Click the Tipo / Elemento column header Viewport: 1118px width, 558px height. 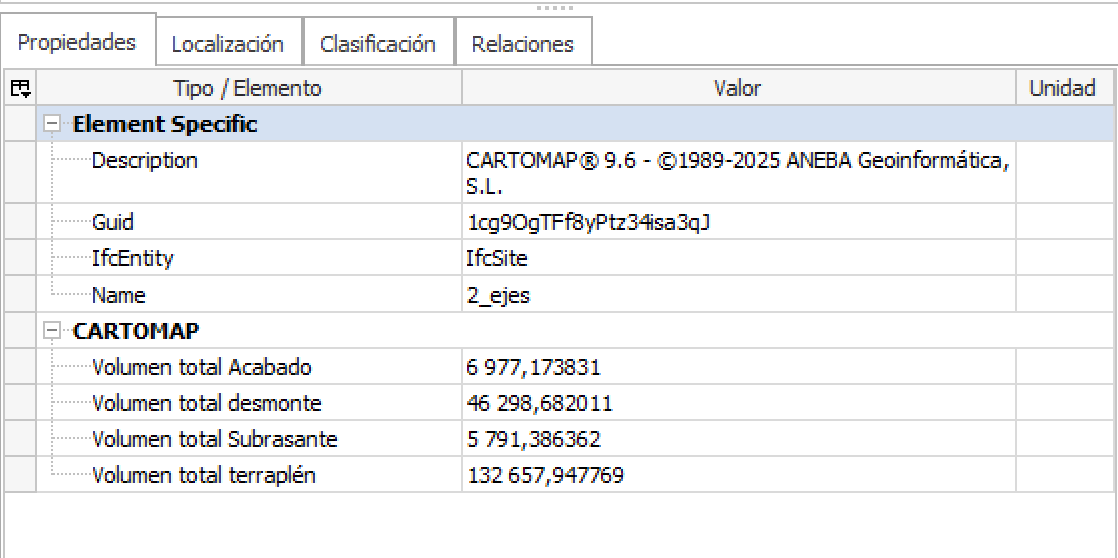click(x=248, y=88)
